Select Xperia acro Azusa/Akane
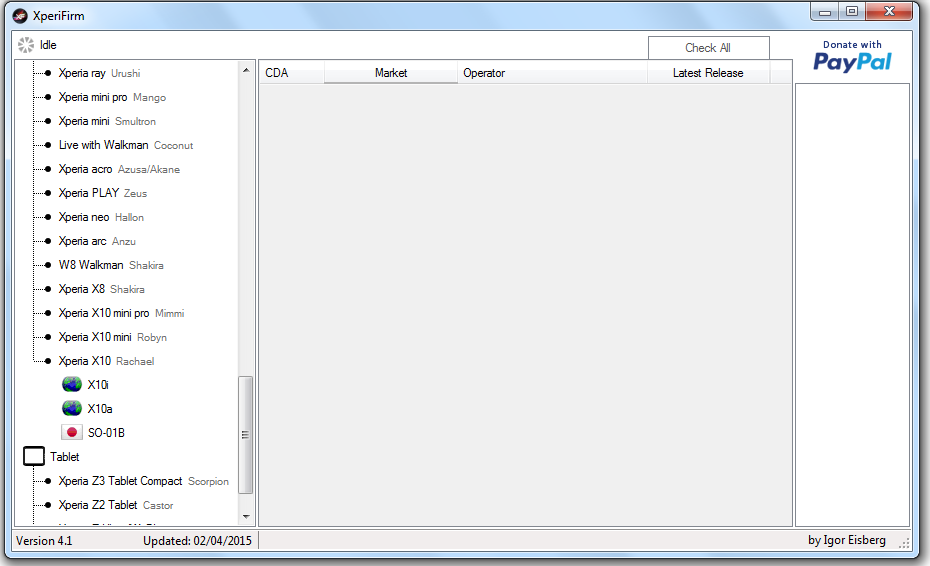930x566 pixels. coord(119,169)
